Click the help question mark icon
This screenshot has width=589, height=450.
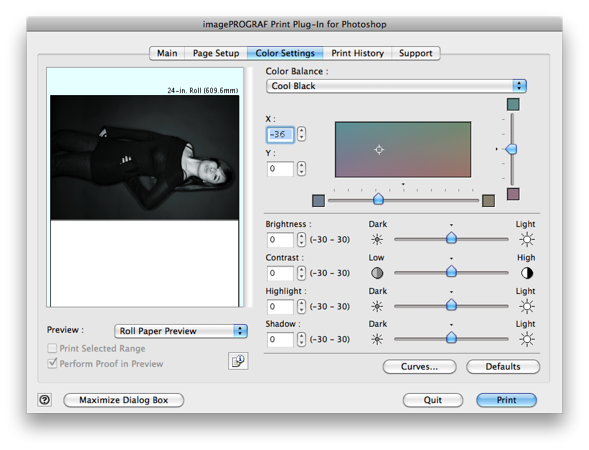[44, 400]
